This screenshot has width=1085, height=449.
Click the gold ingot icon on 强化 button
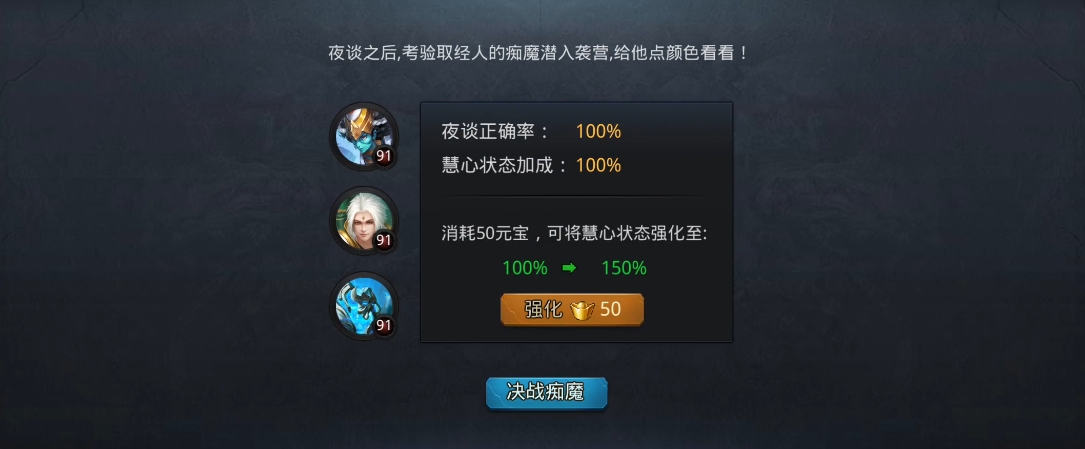tap(582, 309)
